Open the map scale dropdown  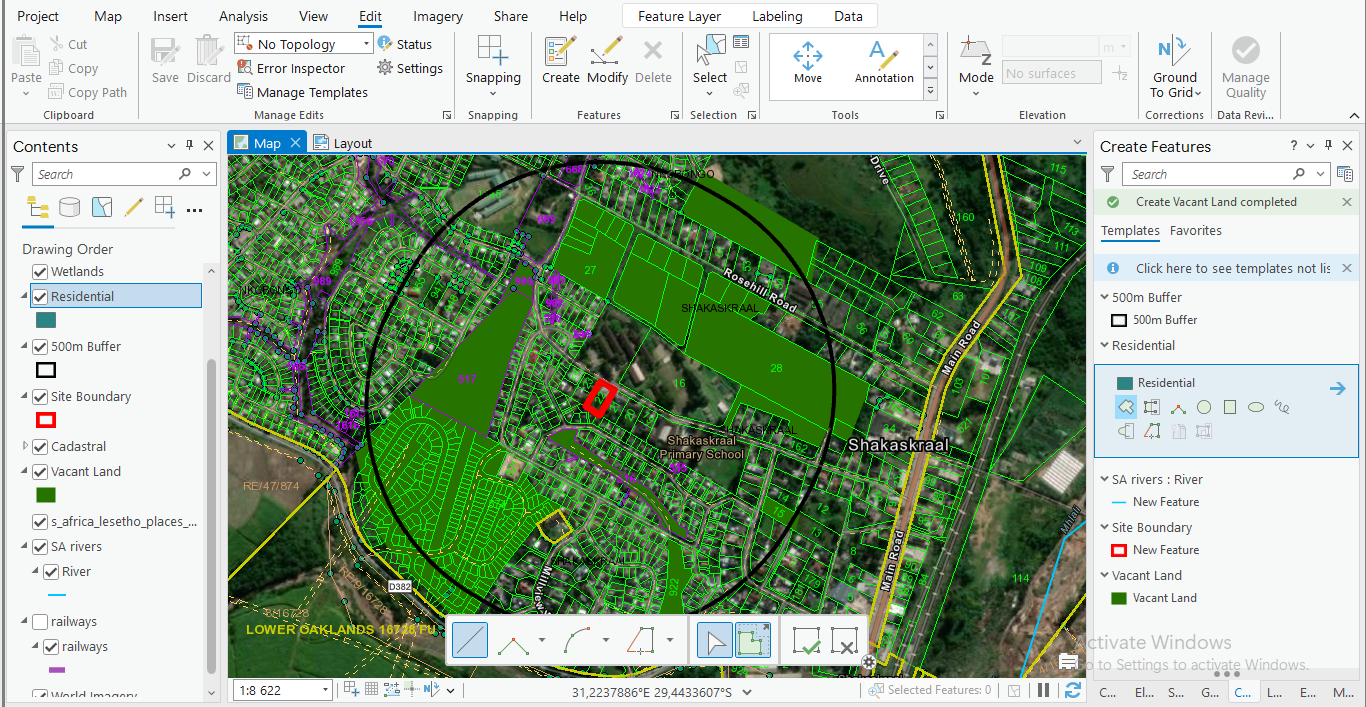(326, 690)
